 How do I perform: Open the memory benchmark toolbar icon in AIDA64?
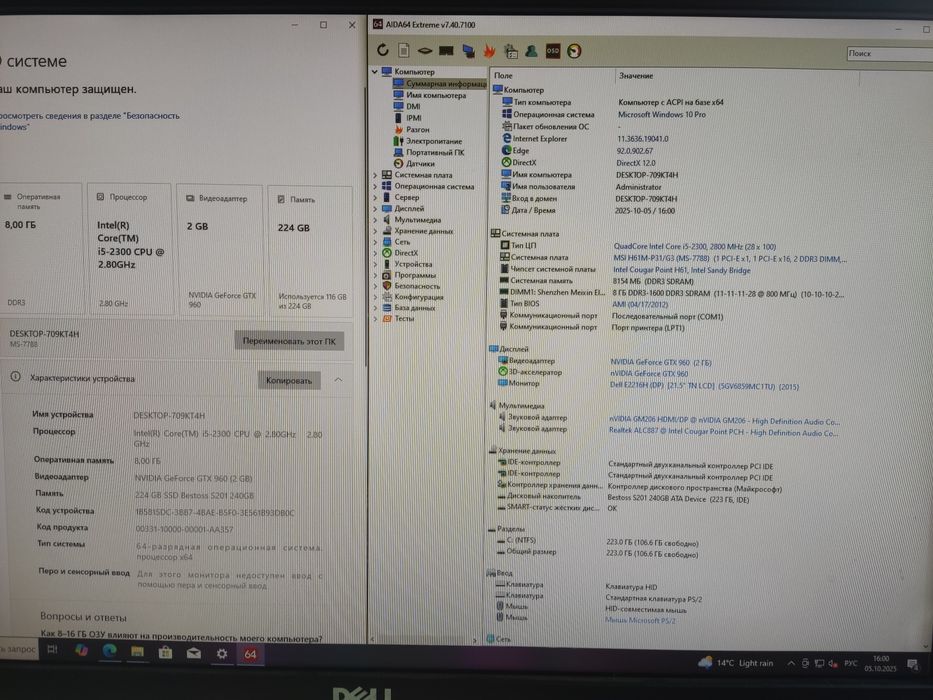(x=446, y=51)
